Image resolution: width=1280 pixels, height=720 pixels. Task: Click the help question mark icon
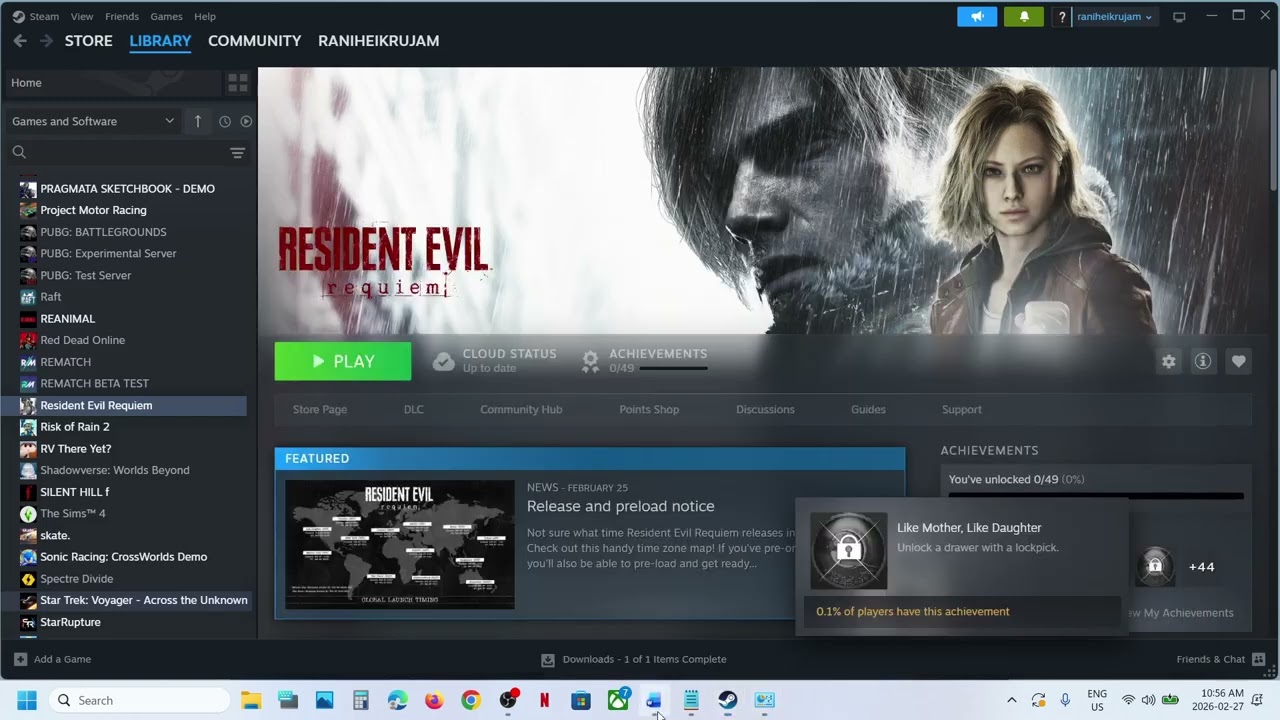1062,17
